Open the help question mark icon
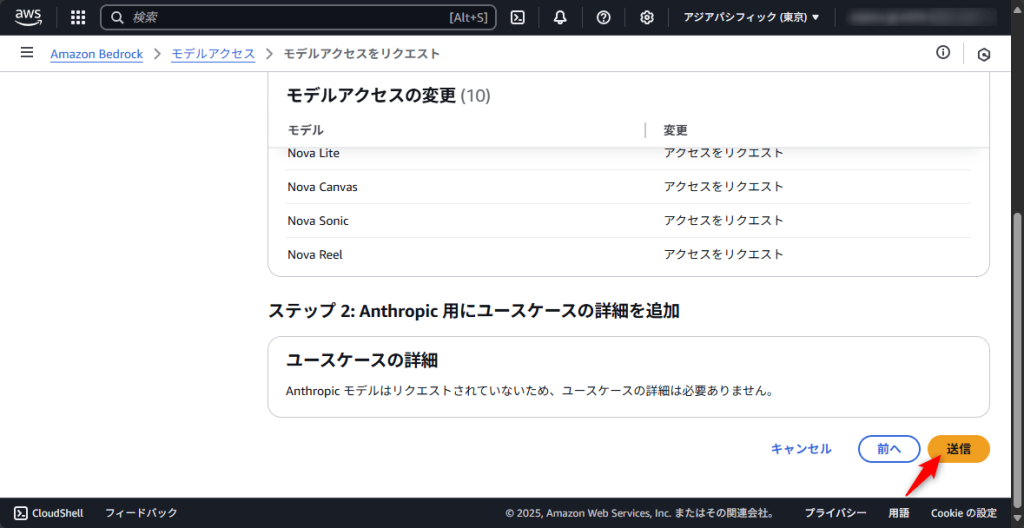 click(x=603, y=18)
